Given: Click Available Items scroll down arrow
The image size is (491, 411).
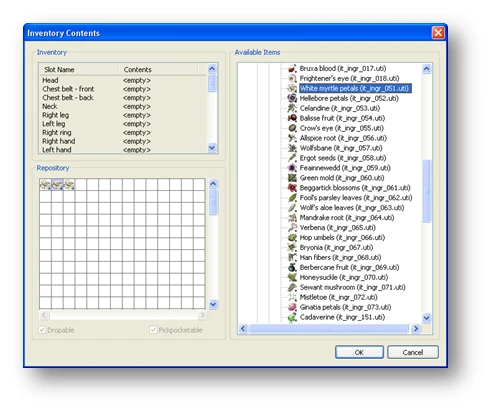Looking at the screenshot, I should 426,318.
